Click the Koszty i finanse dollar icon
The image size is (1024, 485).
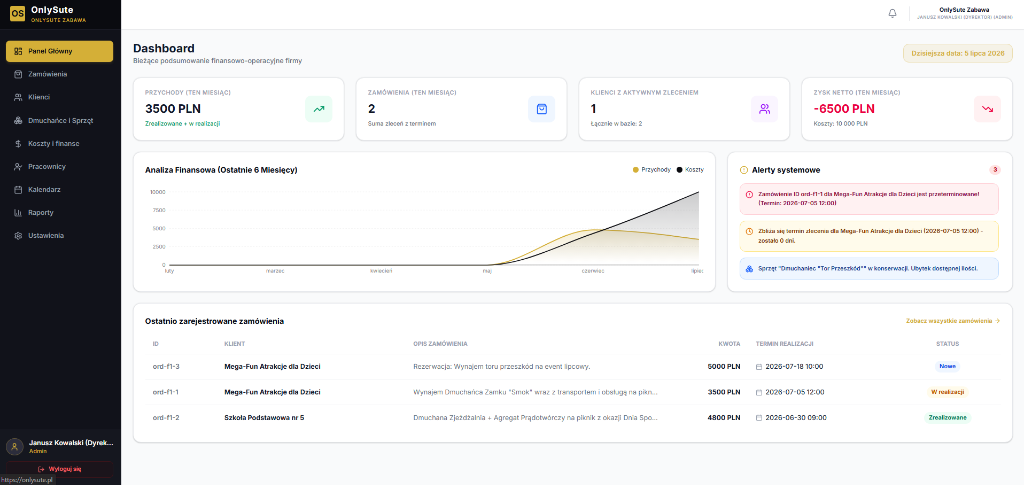(x=18, y=144)
